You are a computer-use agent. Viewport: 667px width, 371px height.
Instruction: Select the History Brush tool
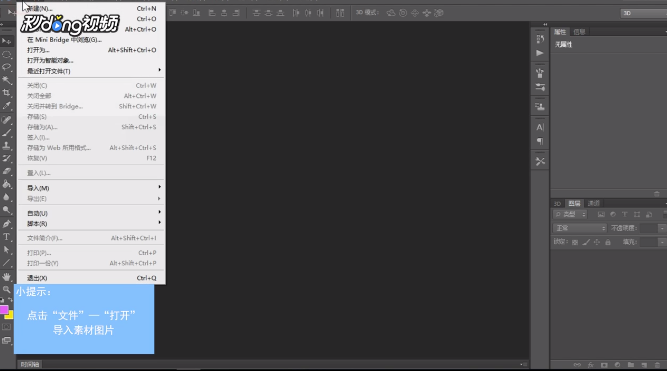coord(6,158)
